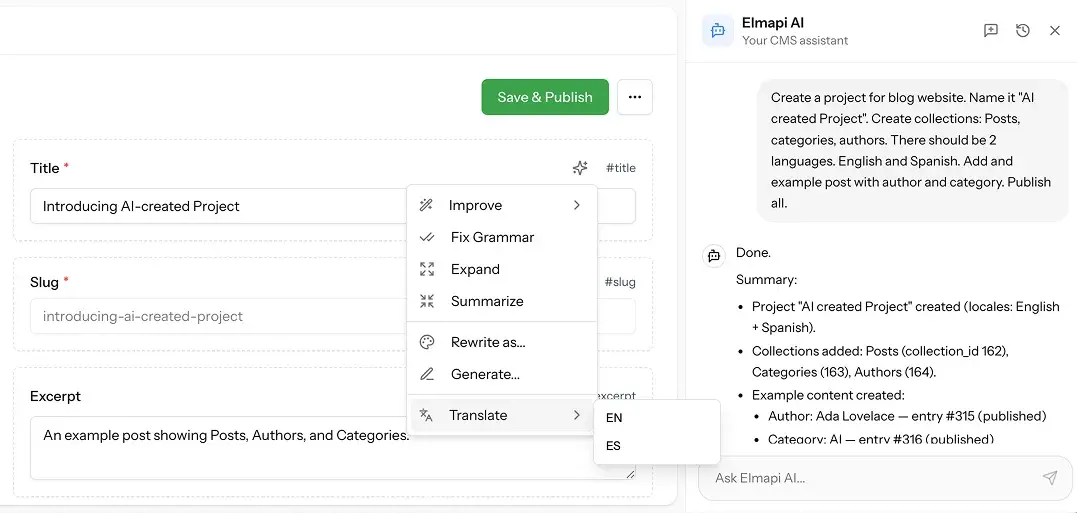Screen dimensions: 1077x513
Task: Click the "Author: Ada Lovelace" line
Action: 907,416
